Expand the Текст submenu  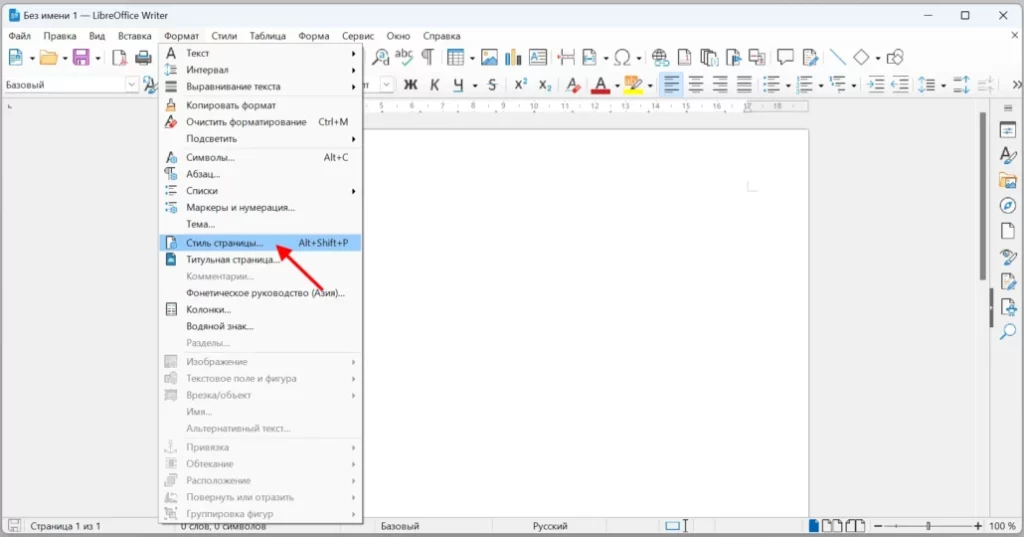261,53
